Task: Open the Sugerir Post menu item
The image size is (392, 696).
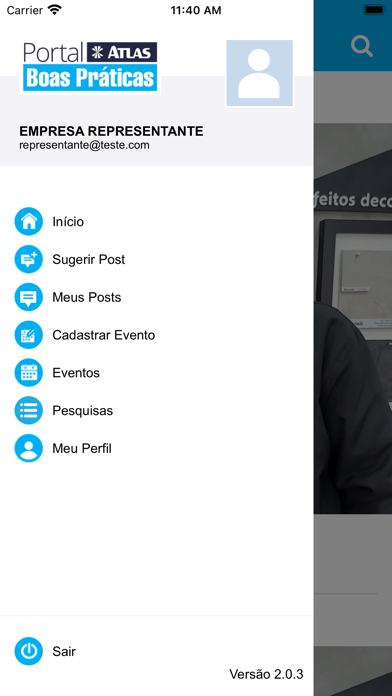Action: coord(89,259)
